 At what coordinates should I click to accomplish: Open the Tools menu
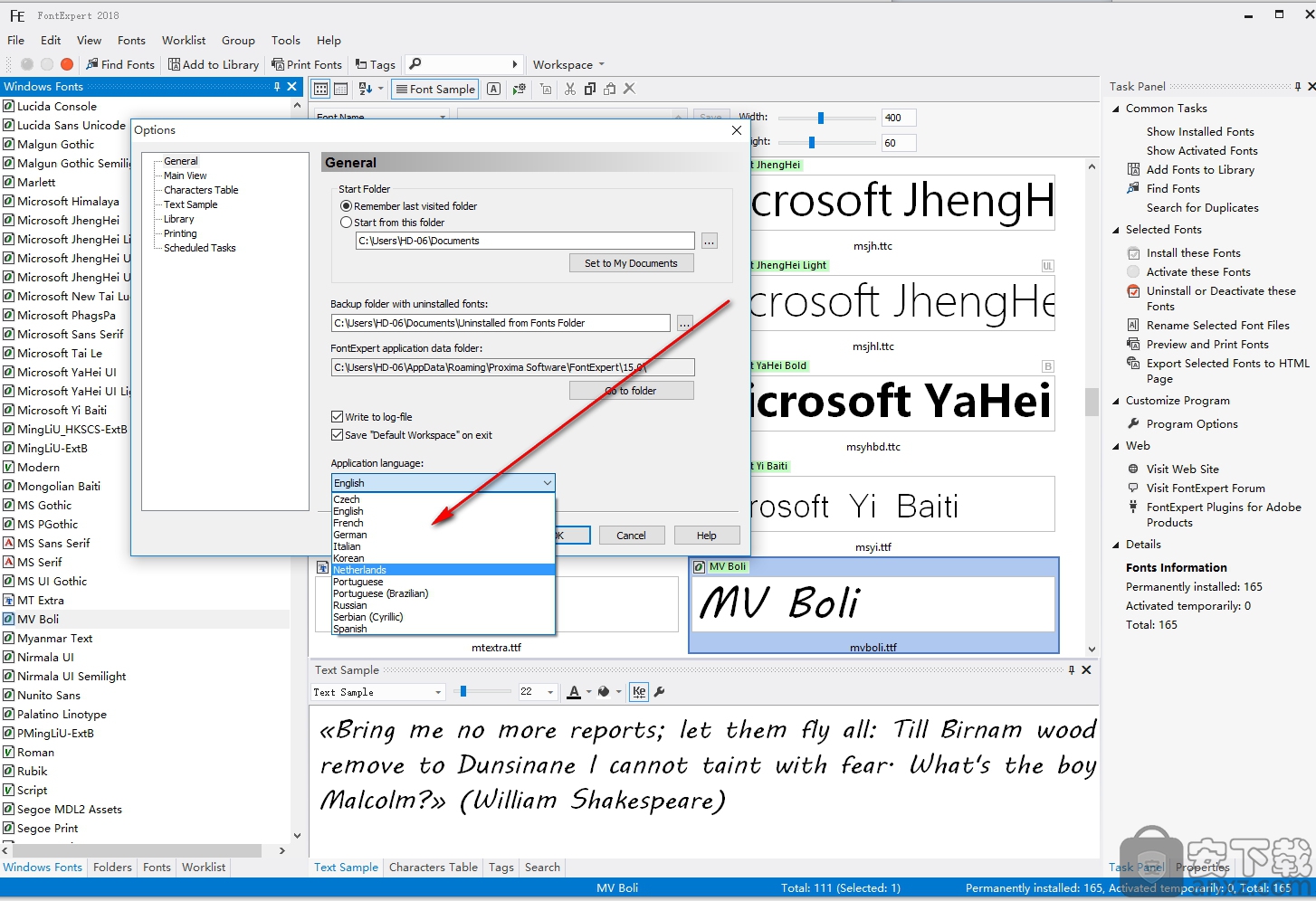tap(285, 41)
